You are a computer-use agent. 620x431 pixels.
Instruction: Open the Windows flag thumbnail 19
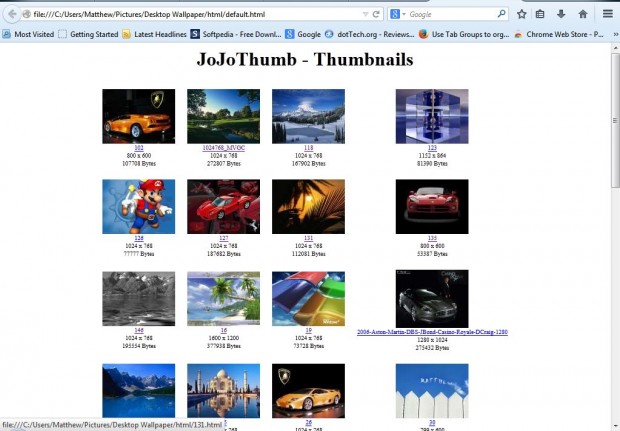click(x=308, y=299)
